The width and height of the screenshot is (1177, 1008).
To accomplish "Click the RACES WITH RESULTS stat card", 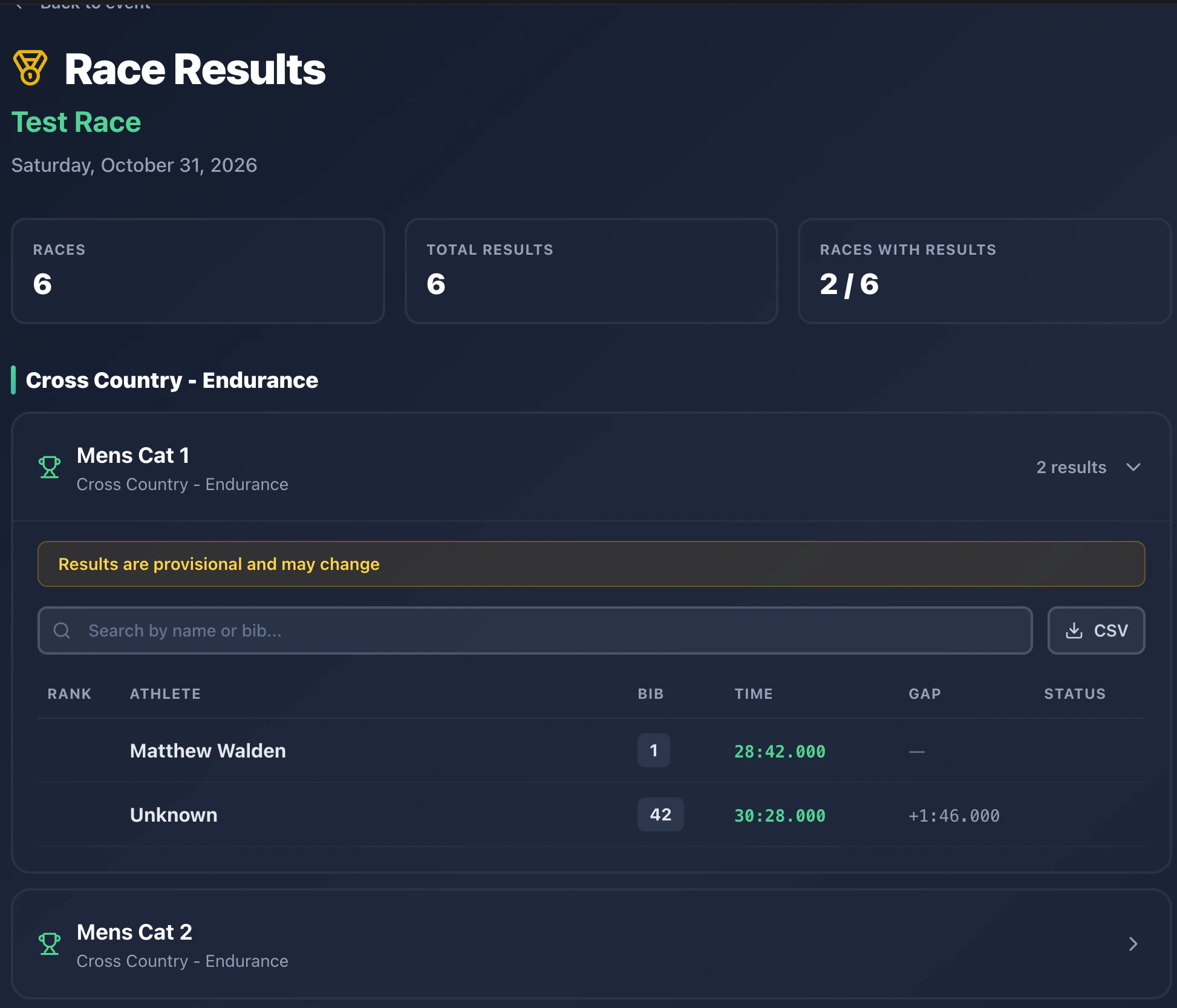I will pos(985,271).
